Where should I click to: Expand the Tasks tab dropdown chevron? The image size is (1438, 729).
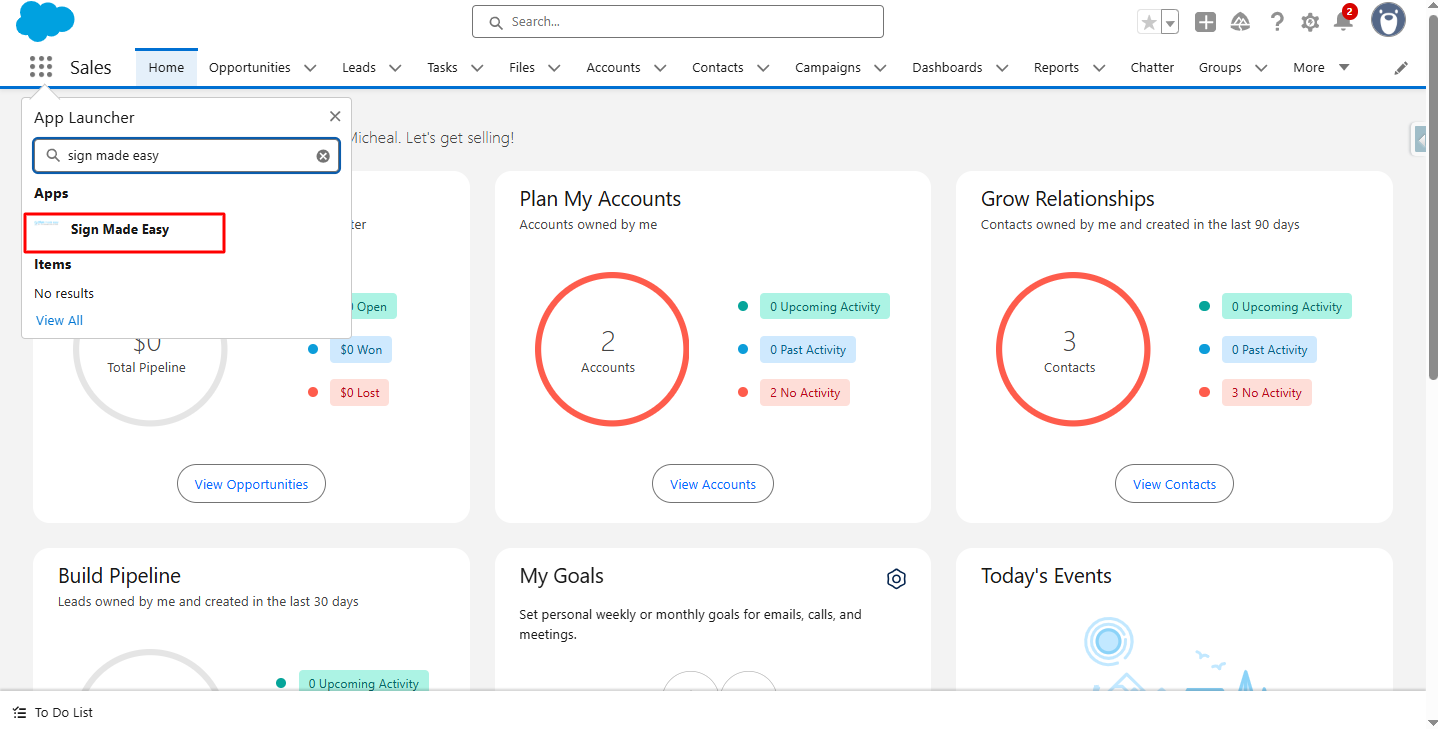(477, 68)
